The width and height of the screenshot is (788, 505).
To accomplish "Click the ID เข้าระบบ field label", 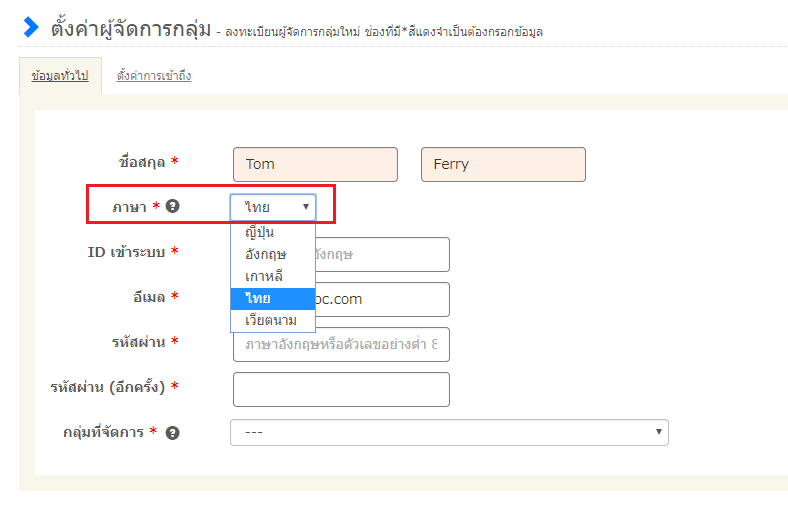I will tap(127, 251).
